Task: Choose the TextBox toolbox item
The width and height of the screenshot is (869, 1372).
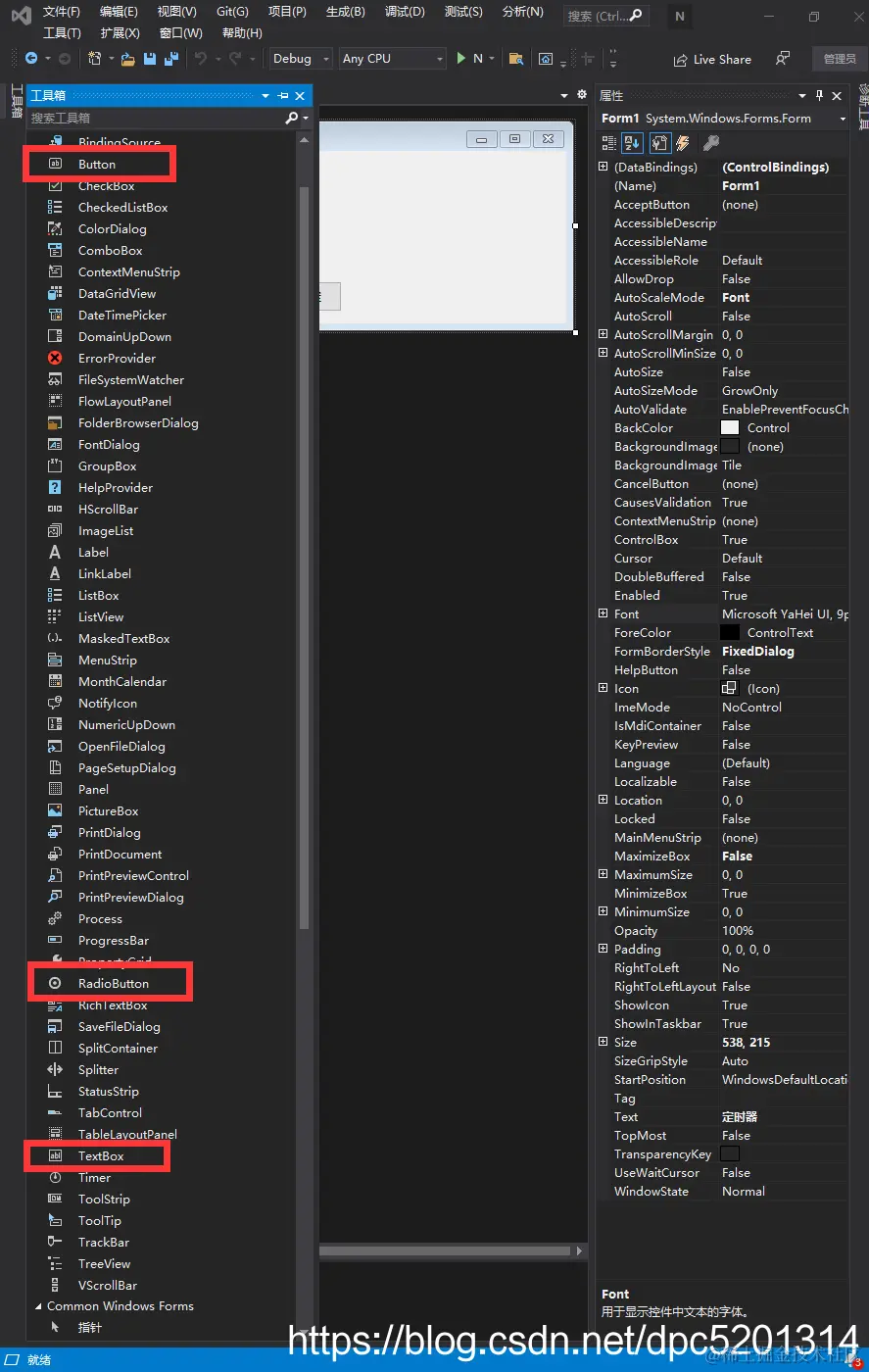Action: tap(101, 1156)
